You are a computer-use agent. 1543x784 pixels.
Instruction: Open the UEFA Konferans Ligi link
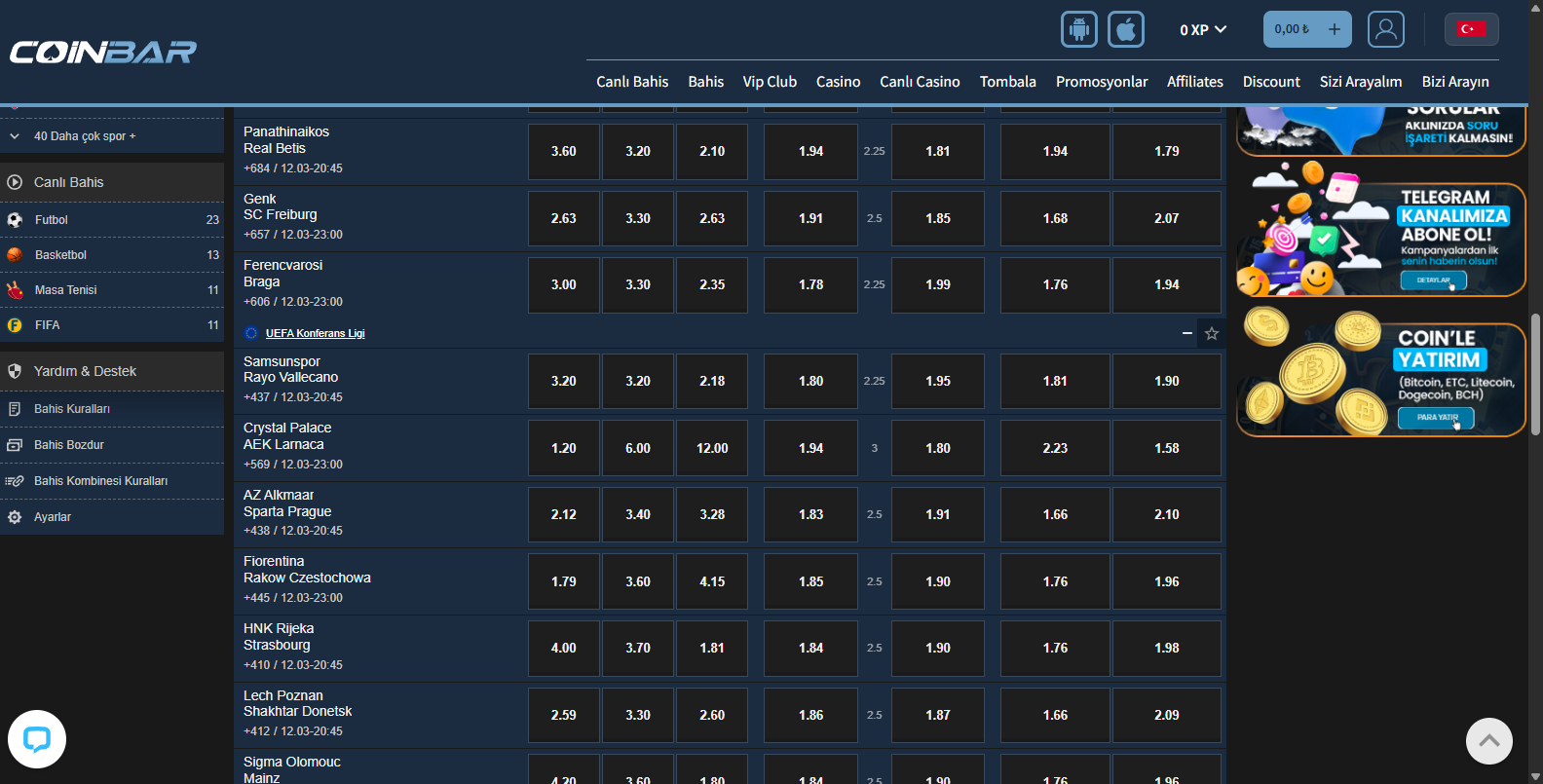(x=315, y=333)
